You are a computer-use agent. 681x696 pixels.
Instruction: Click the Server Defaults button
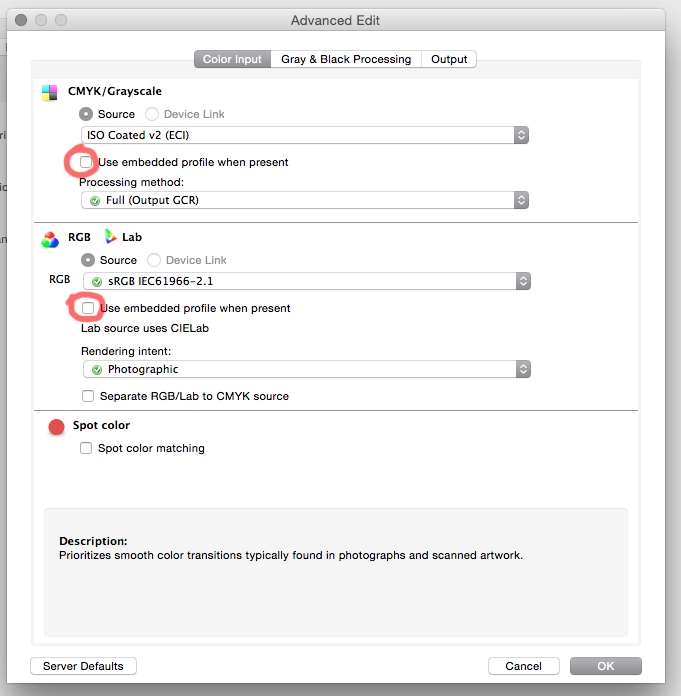click(x=83, y=666)
